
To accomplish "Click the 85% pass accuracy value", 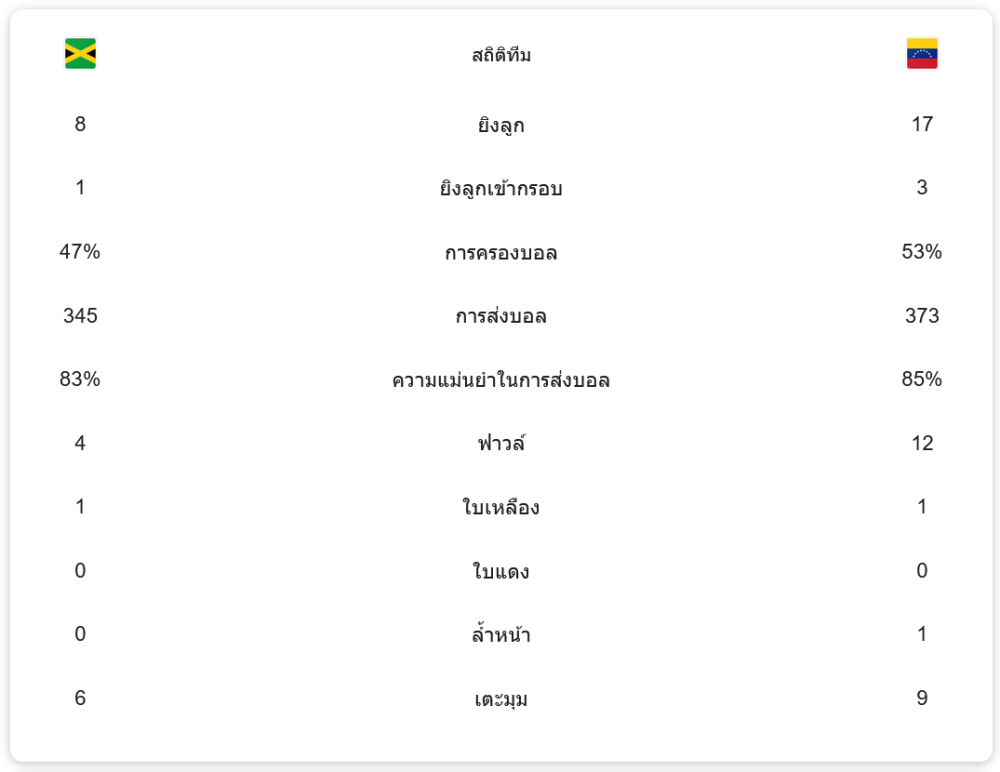I will [922, 379].
